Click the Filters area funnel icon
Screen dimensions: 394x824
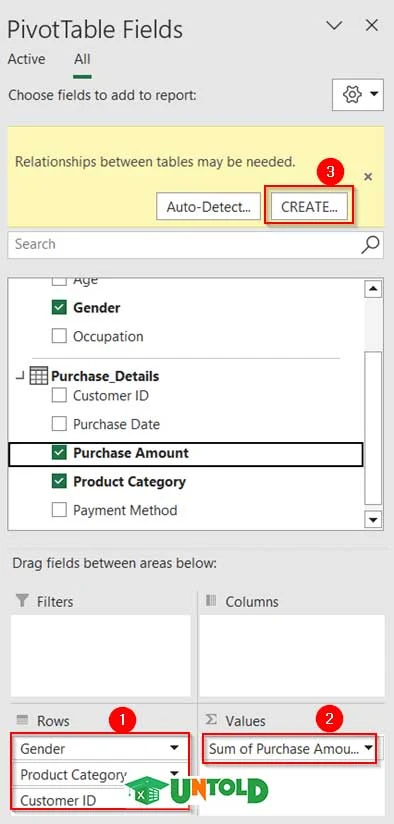click(22, 601)
